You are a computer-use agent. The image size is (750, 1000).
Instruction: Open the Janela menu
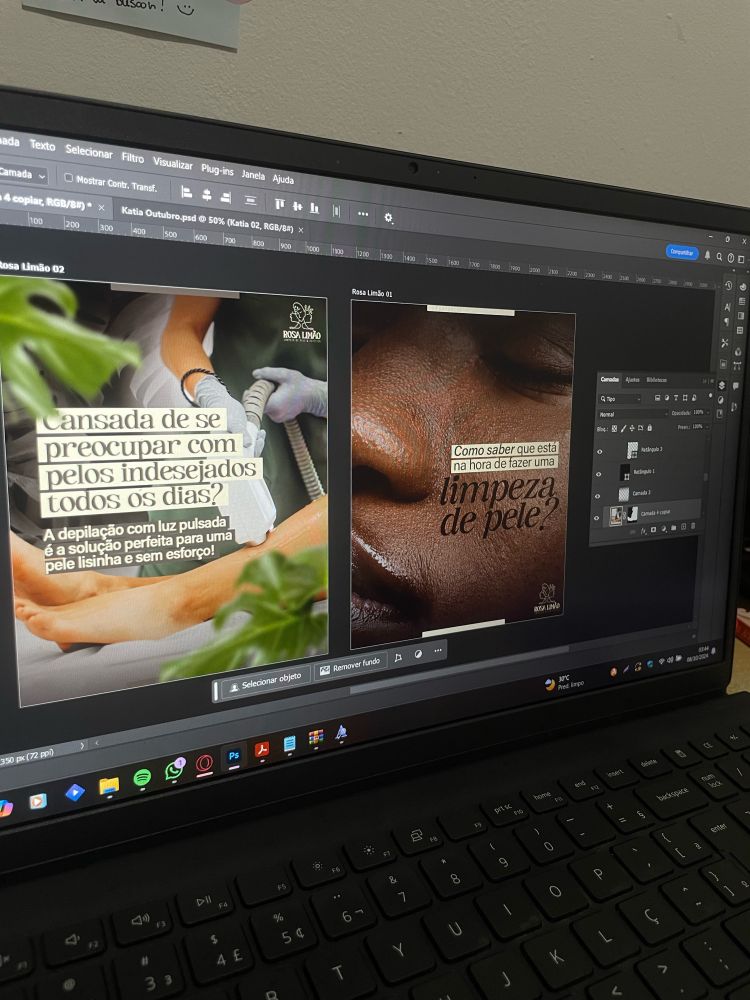tap(253, 175)
